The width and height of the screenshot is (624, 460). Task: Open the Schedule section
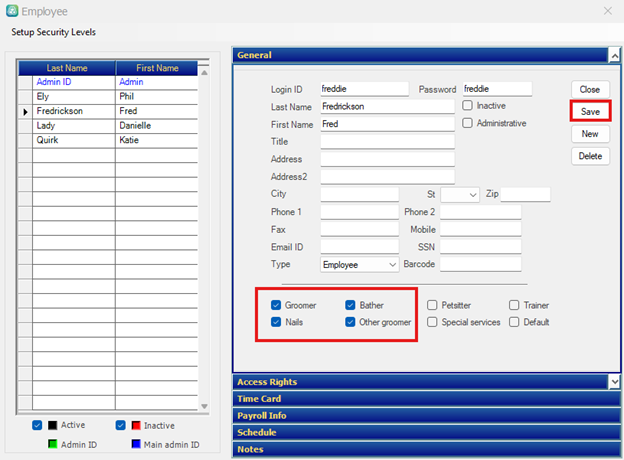tap(427, 433)
